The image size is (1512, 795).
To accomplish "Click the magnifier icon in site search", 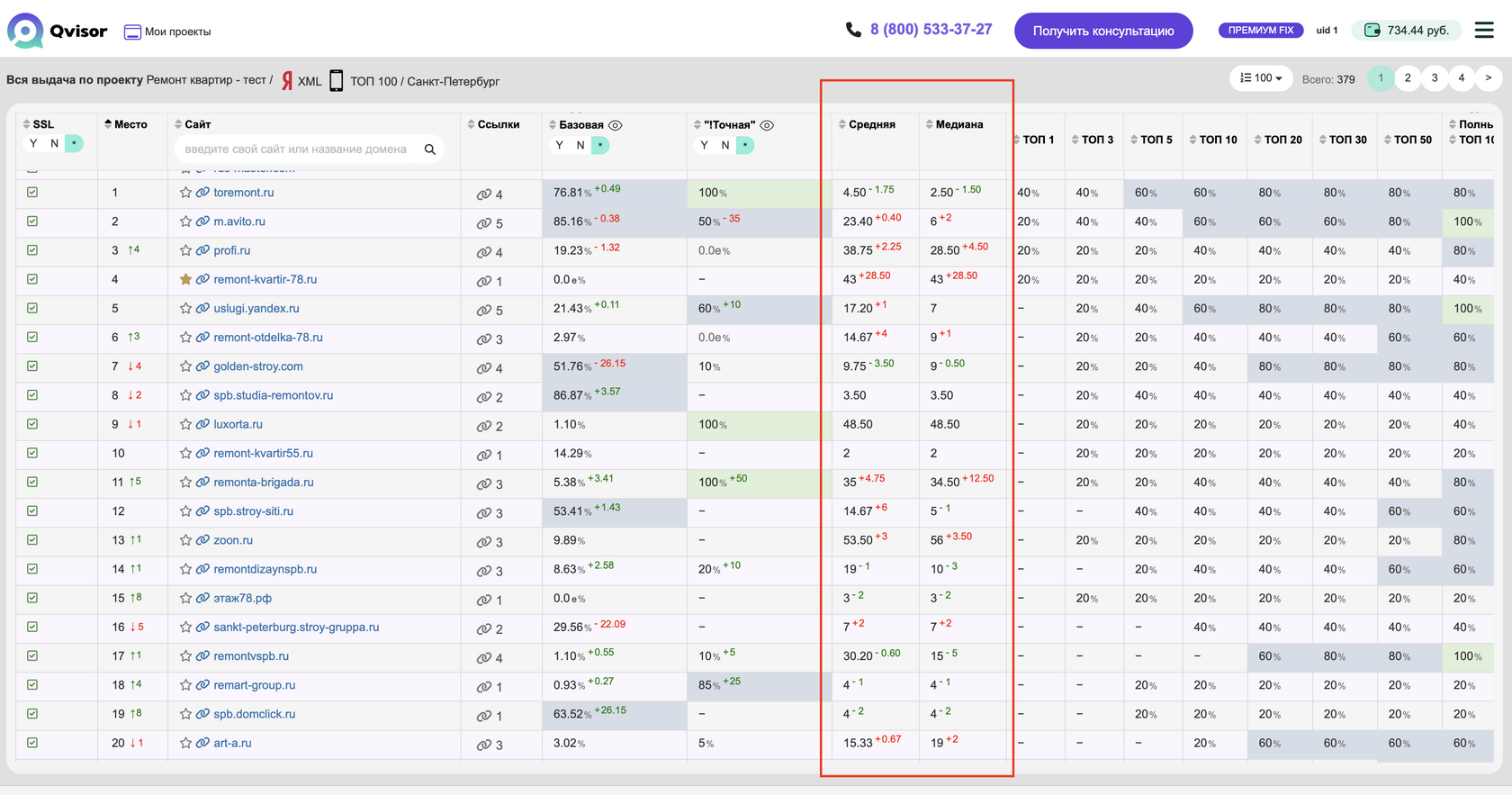I will [x=430, y=149].
